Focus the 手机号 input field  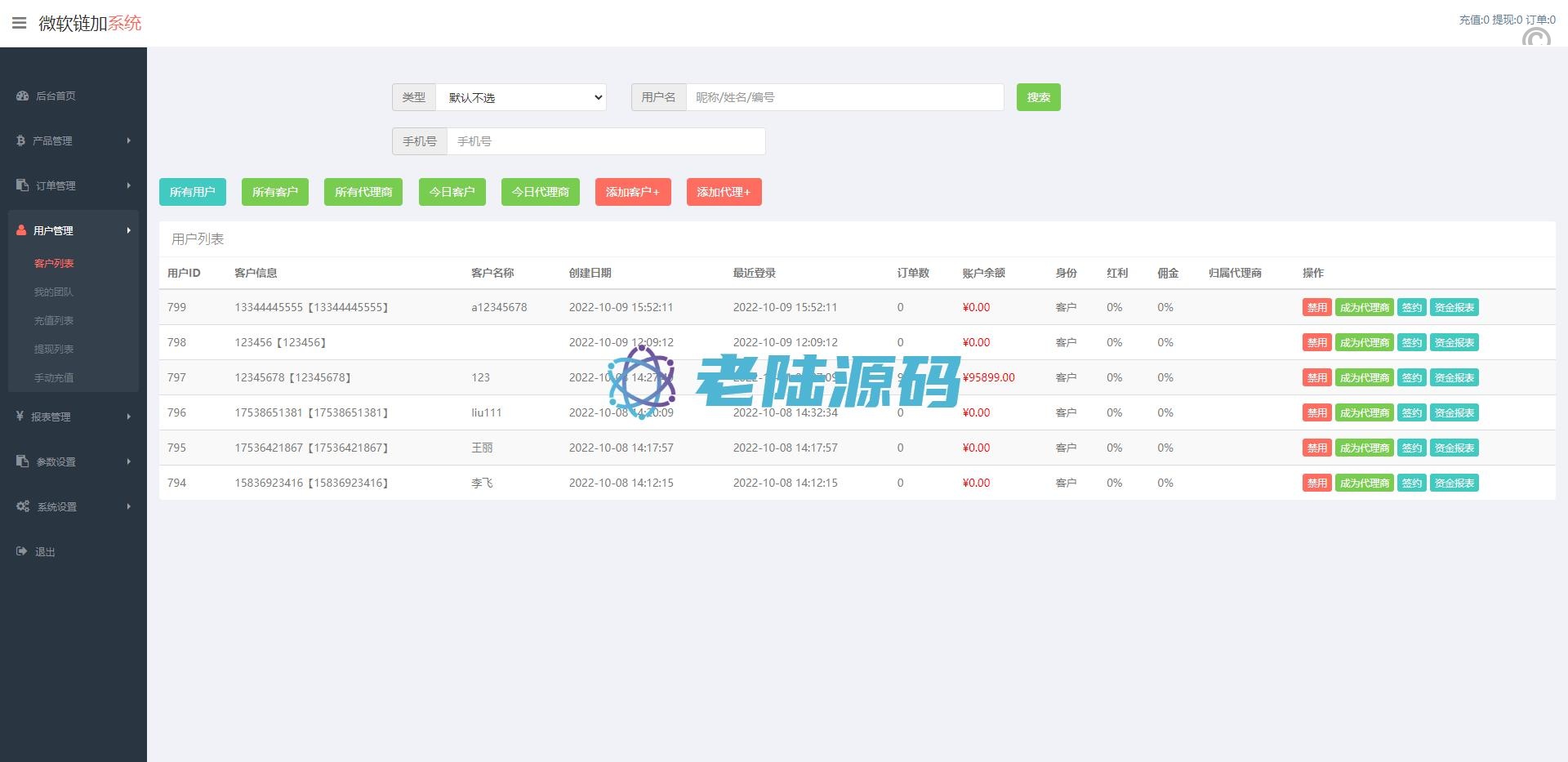(x=606, y=141)
